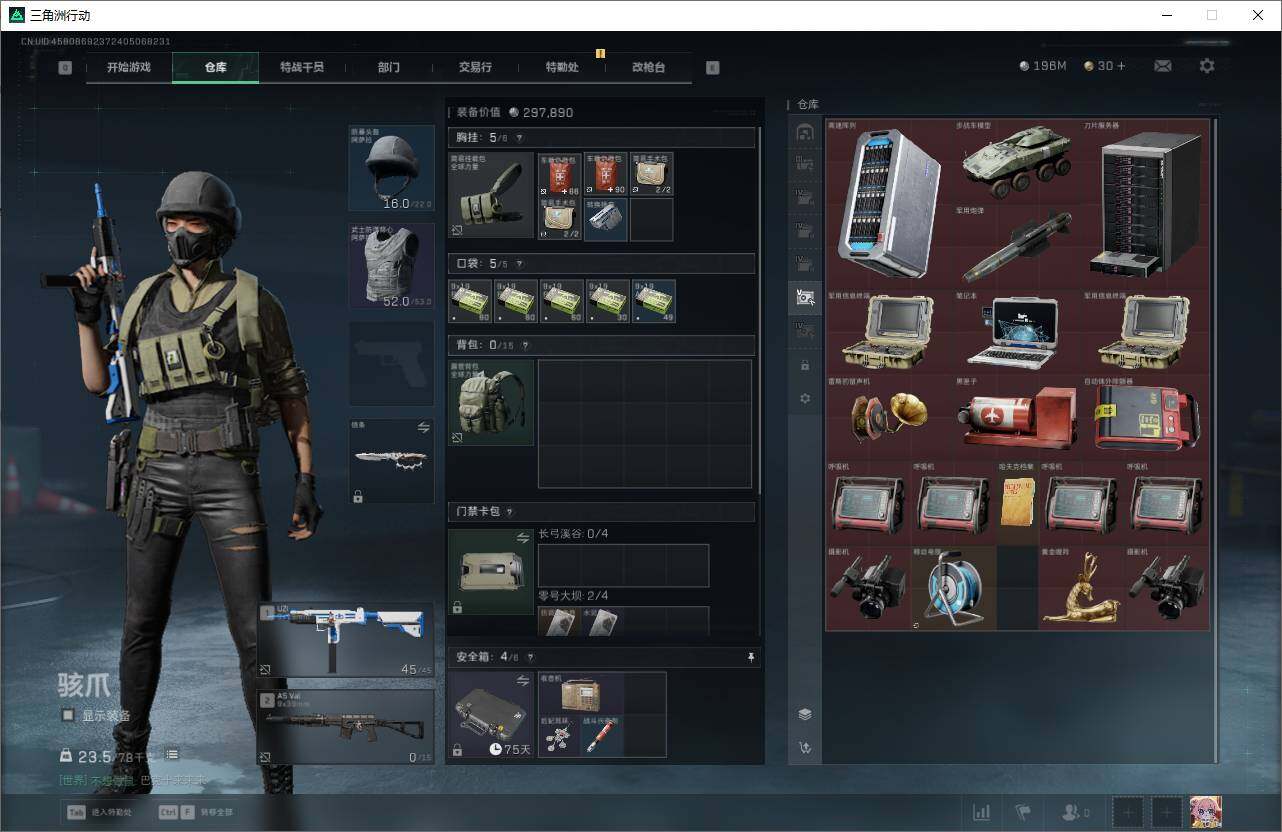Select the 高速阵列 item in warehouse
The height and width of the screenshot is (832, 1282).
click(889, 204)
